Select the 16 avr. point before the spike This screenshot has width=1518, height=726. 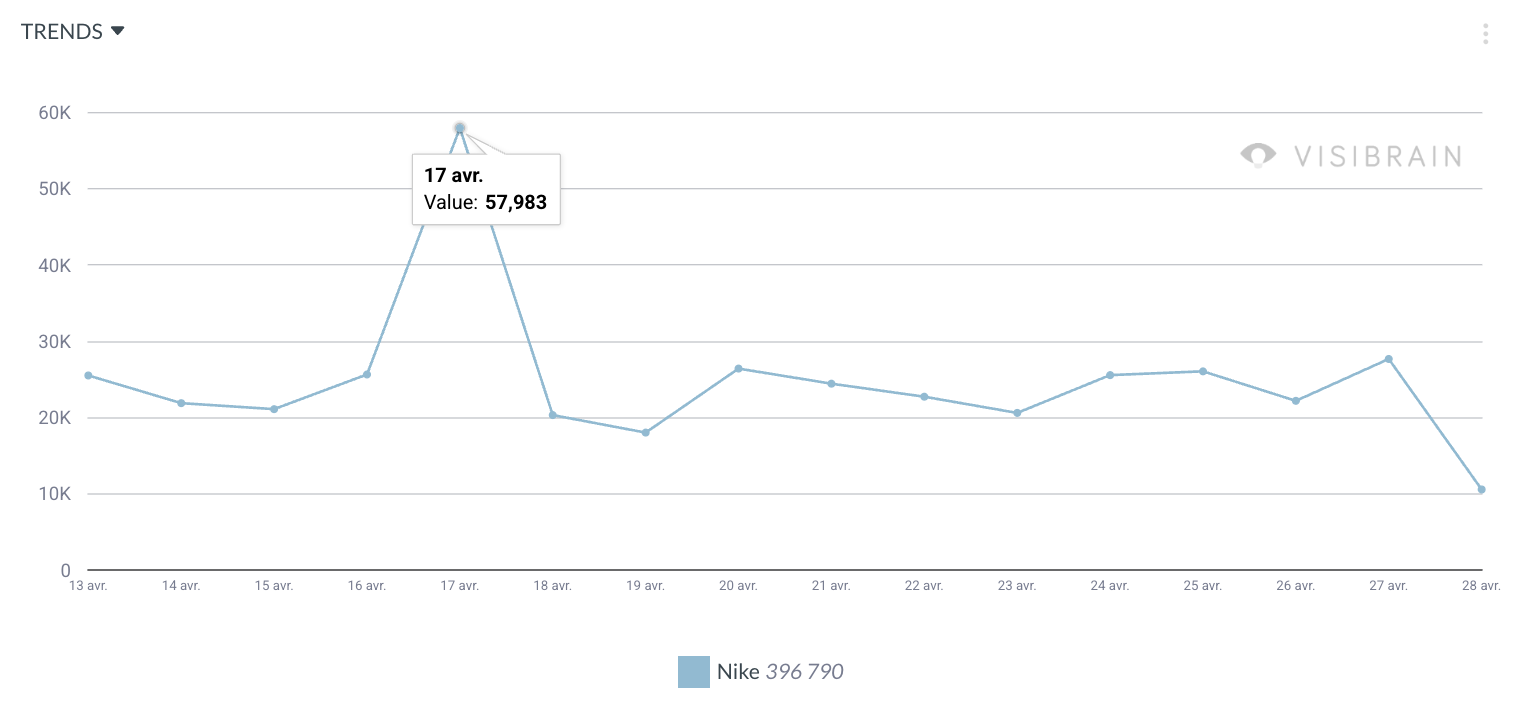point(367,375)
